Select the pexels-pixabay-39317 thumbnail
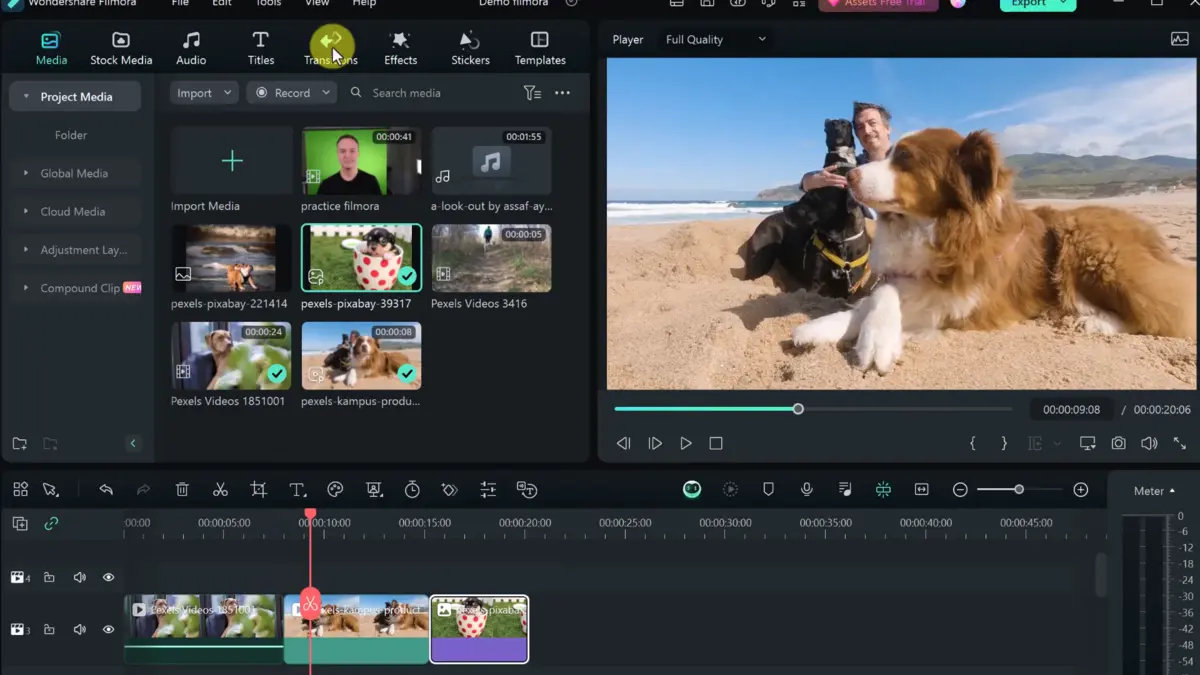 coord(361,257)
